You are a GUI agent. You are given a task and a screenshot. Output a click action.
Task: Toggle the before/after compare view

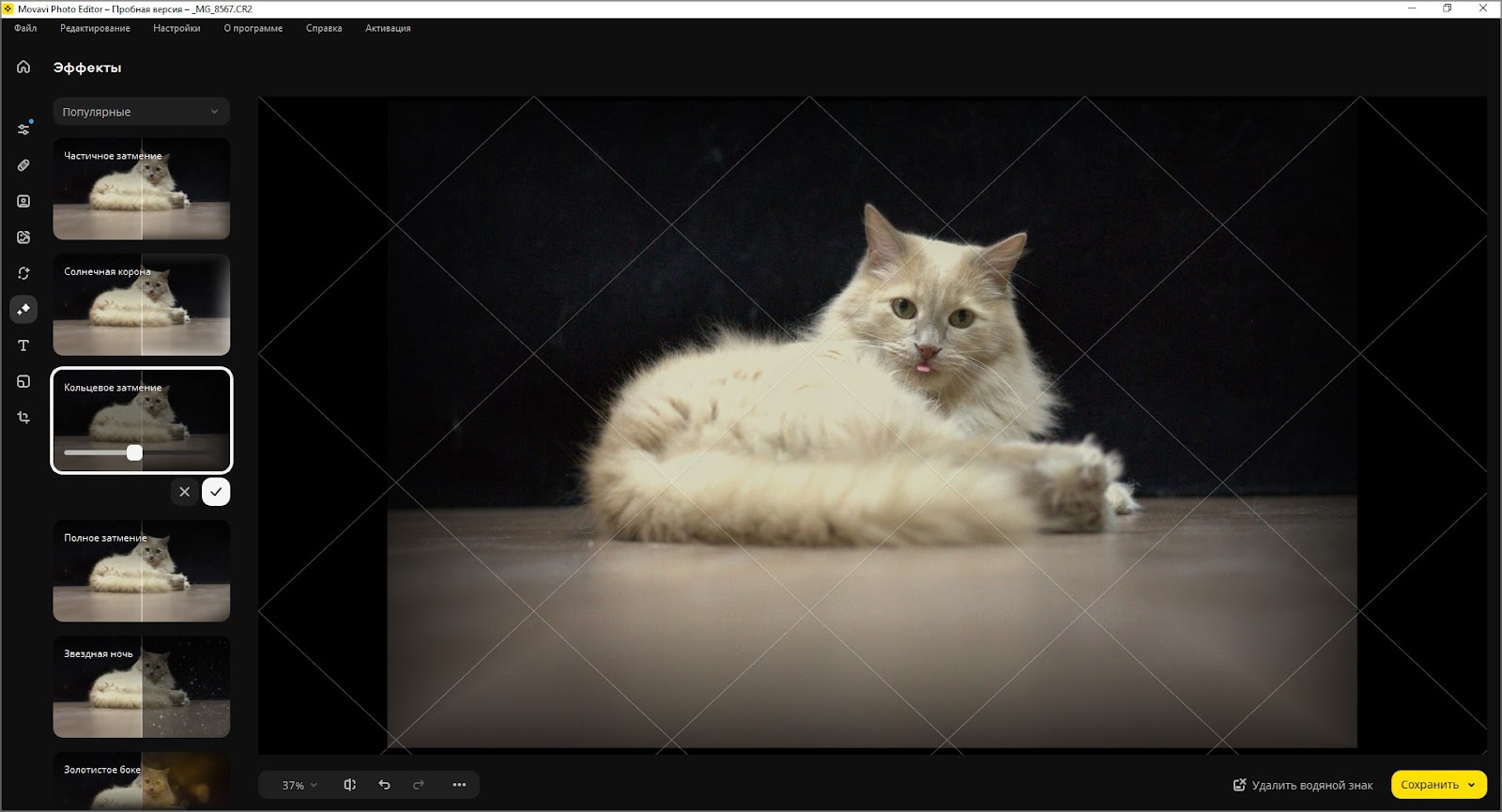(349, 785)
